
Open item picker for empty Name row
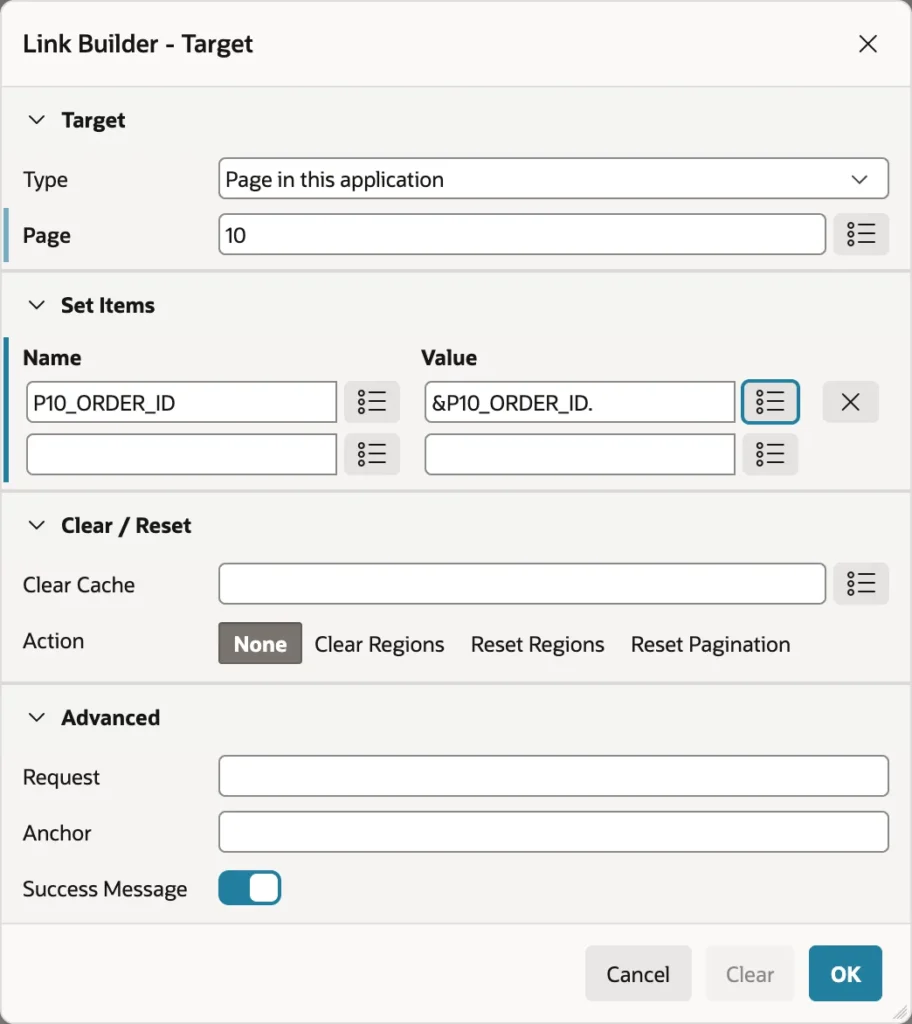tap(372, 454)
